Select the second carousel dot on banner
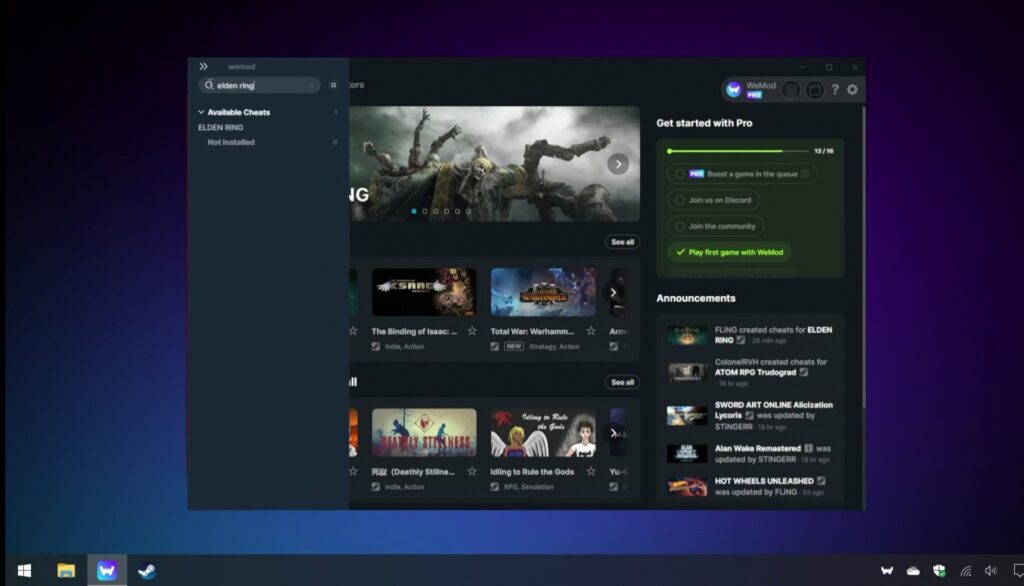The width and height of the screenshot is (1024, 586). pyautogui.click(x=424, y=211)
